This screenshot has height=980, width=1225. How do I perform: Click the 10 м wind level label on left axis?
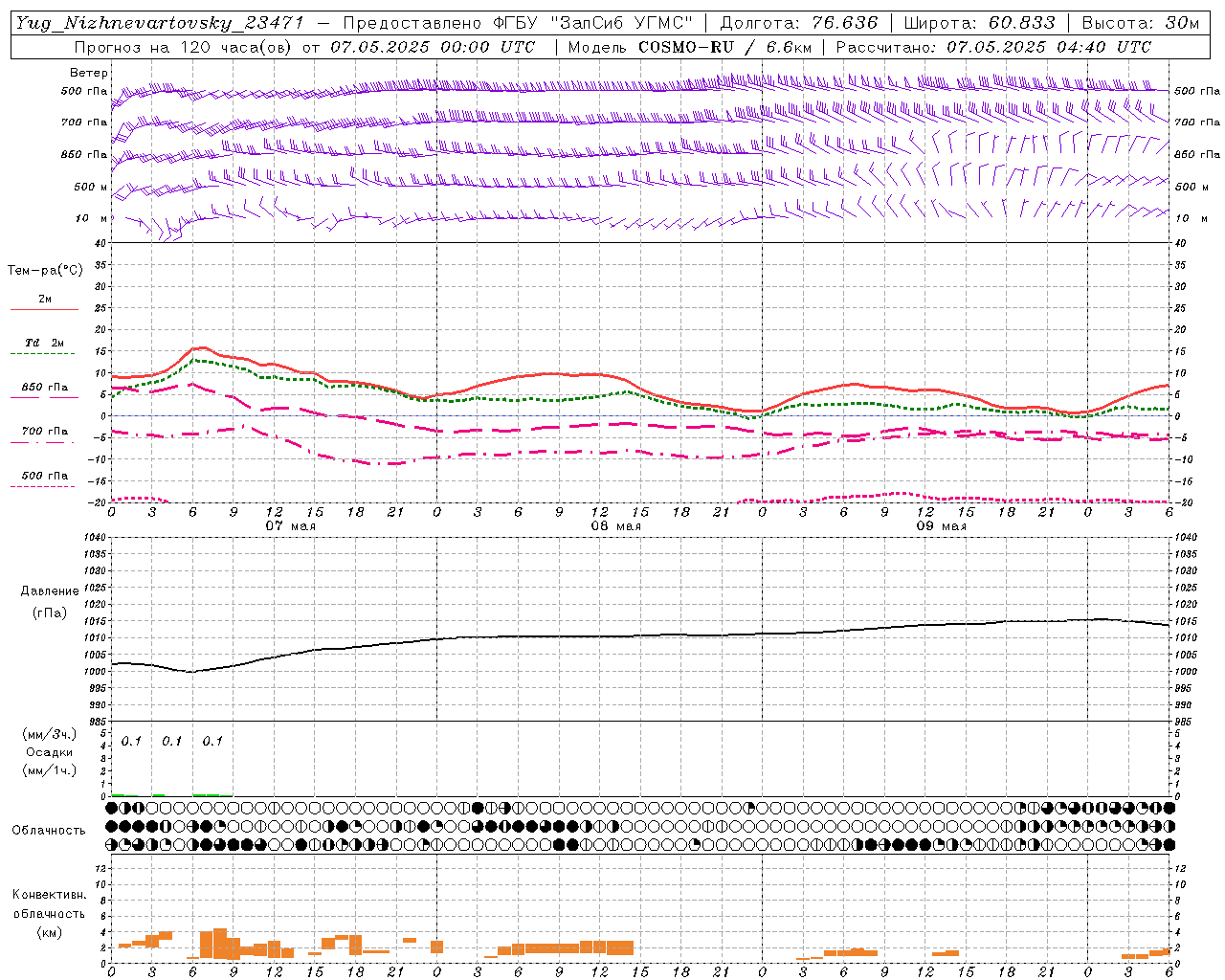click(x=92, y=218)
